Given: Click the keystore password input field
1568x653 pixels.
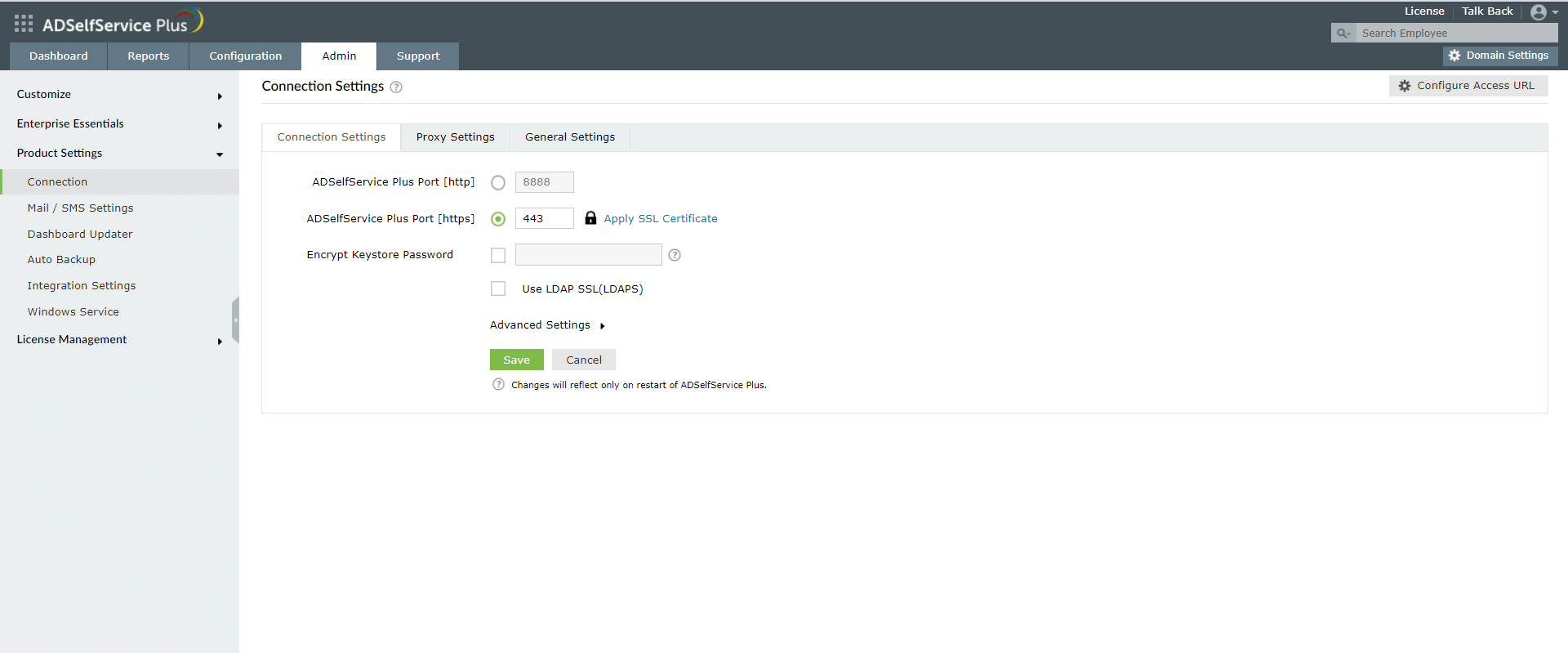Looking at the screenshot, I should tap(589, 255).
